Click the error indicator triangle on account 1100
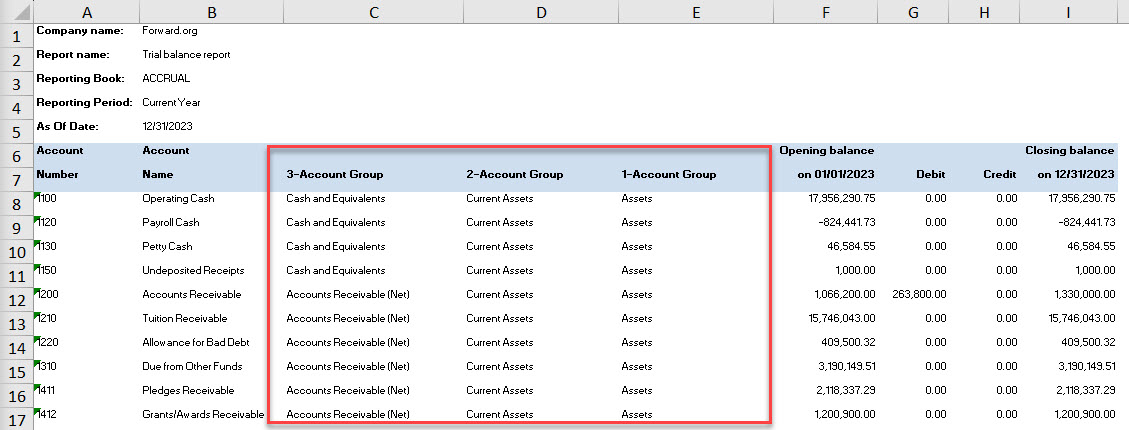 click(37, 193)
